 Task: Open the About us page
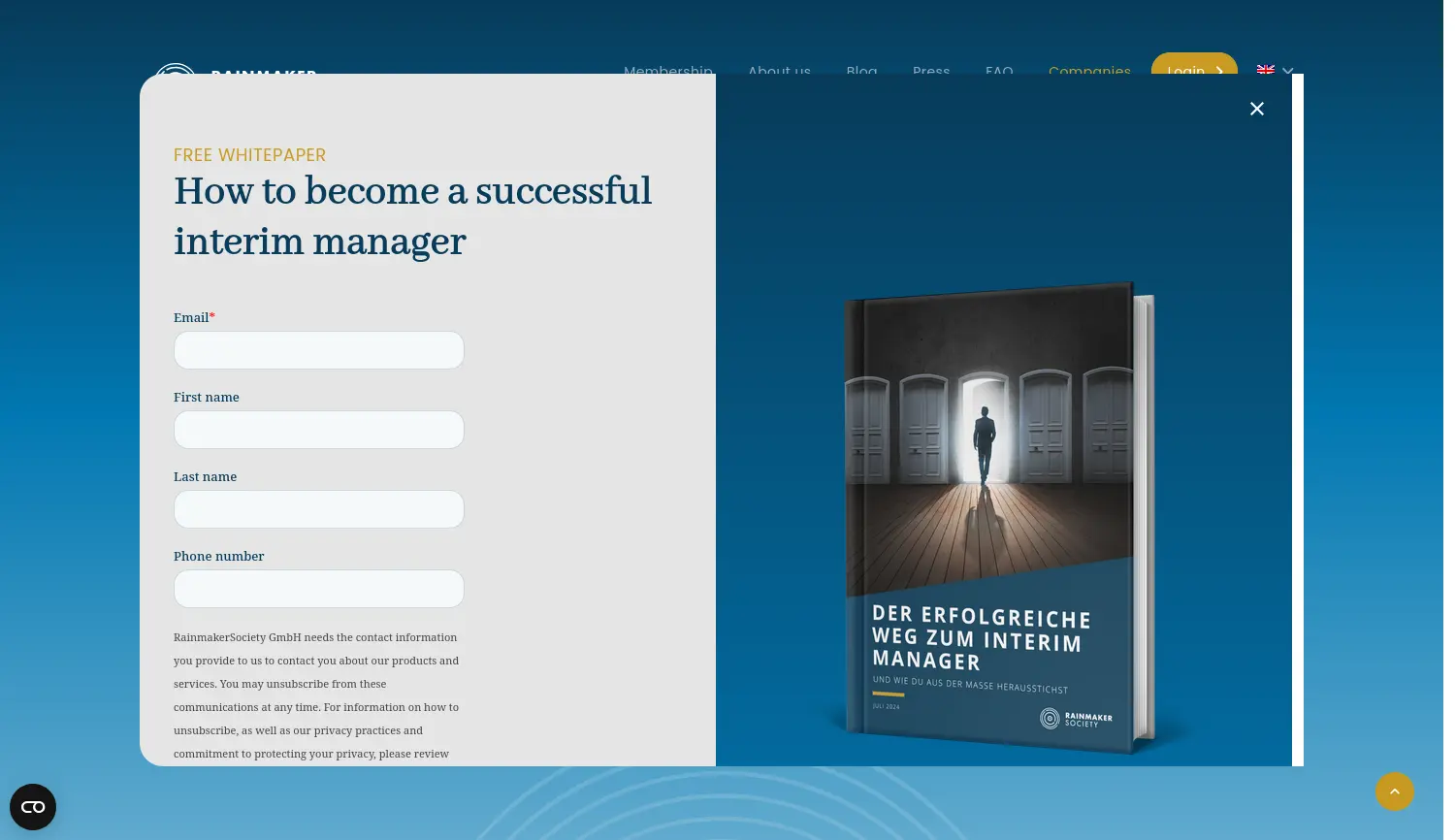tap(779, 72)
